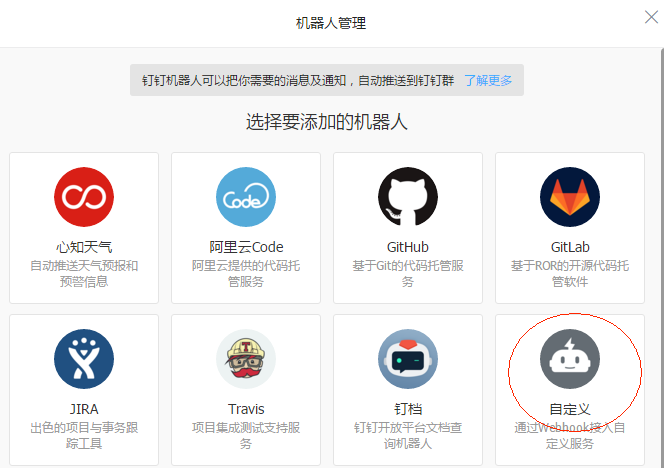Screen dimensions: 664x468
Task: Click the 钉钉机器人 info banner text
Action: [x=298, y=80]
